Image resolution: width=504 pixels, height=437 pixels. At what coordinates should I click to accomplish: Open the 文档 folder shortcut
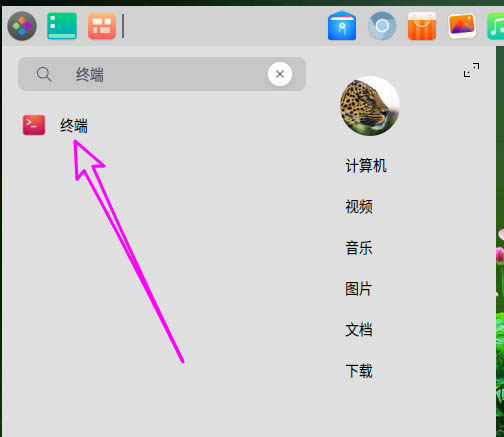click(359, 330)
